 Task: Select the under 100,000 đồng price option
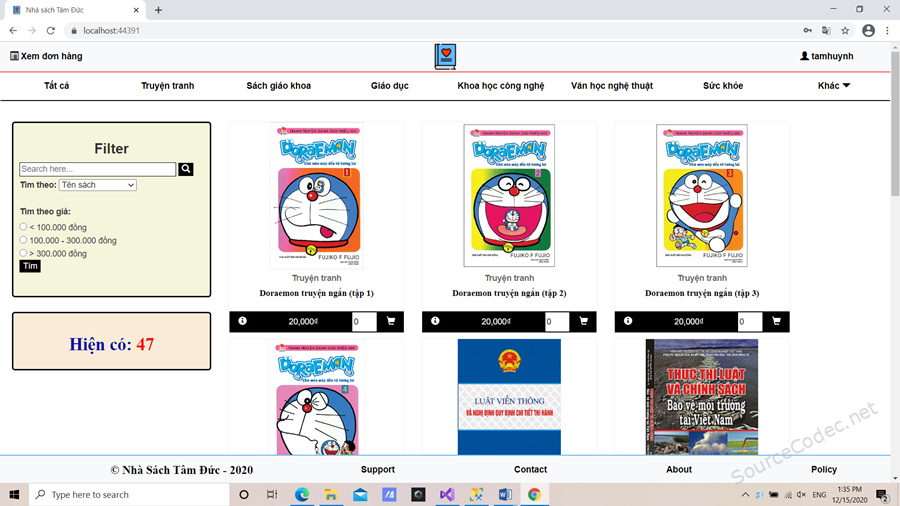[x=23, y=227]
